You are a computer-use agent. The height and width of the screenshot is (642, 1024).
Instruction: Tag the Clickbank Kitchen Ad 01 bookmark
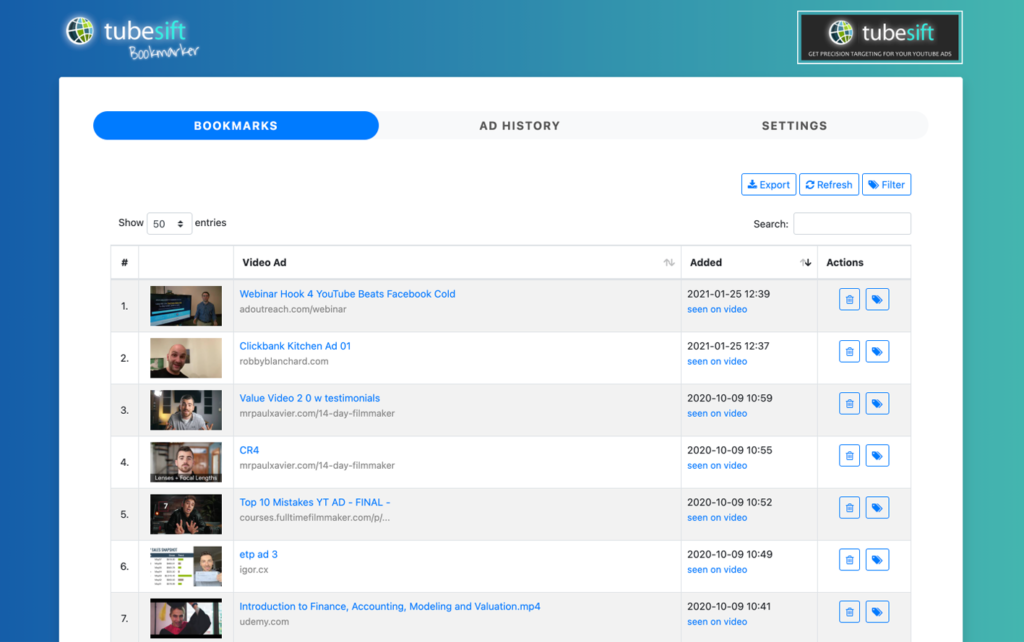point(877,352)
